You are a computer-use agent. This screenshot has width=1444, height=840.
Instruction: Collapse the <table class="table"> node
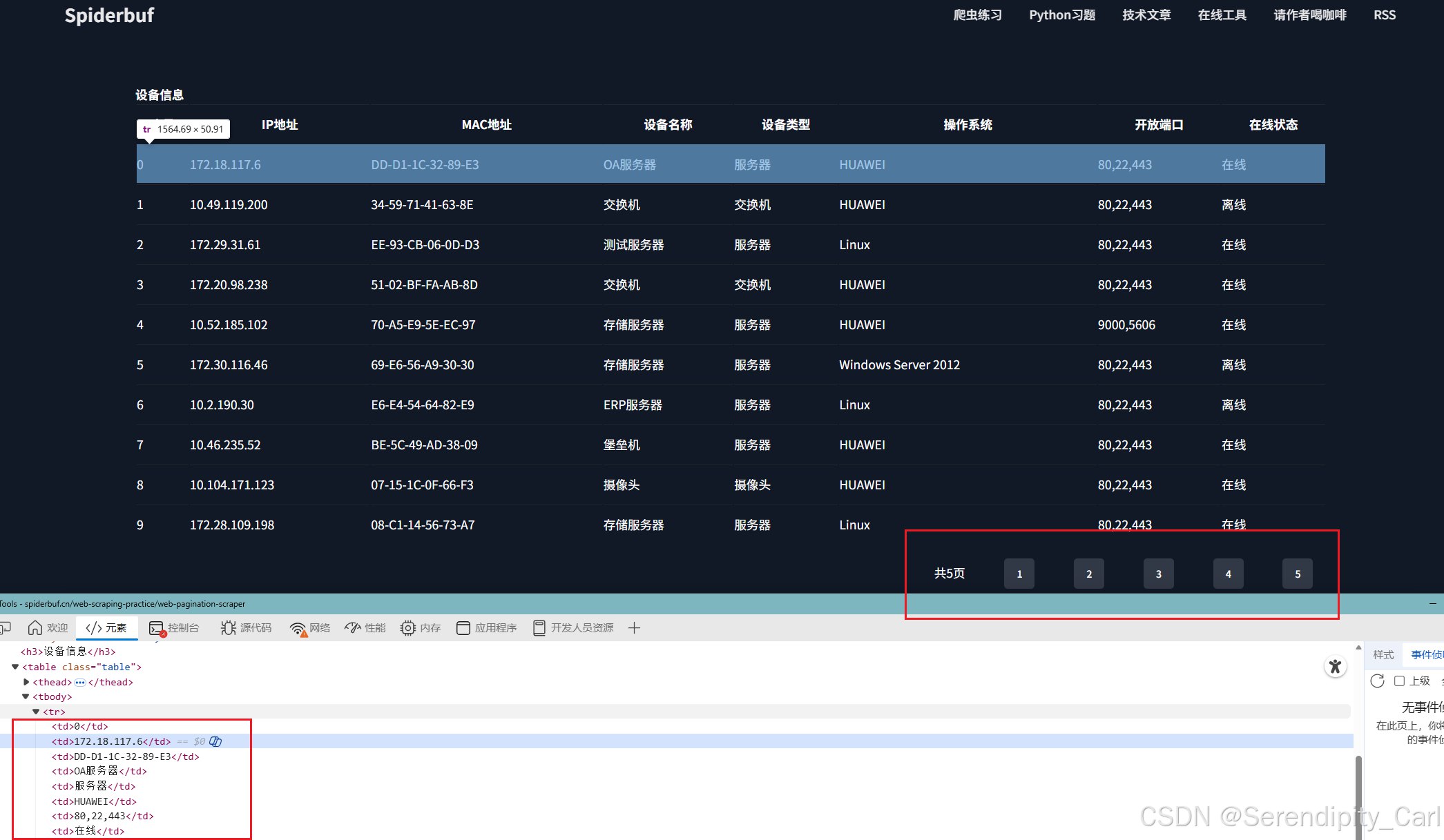point(15,667)
